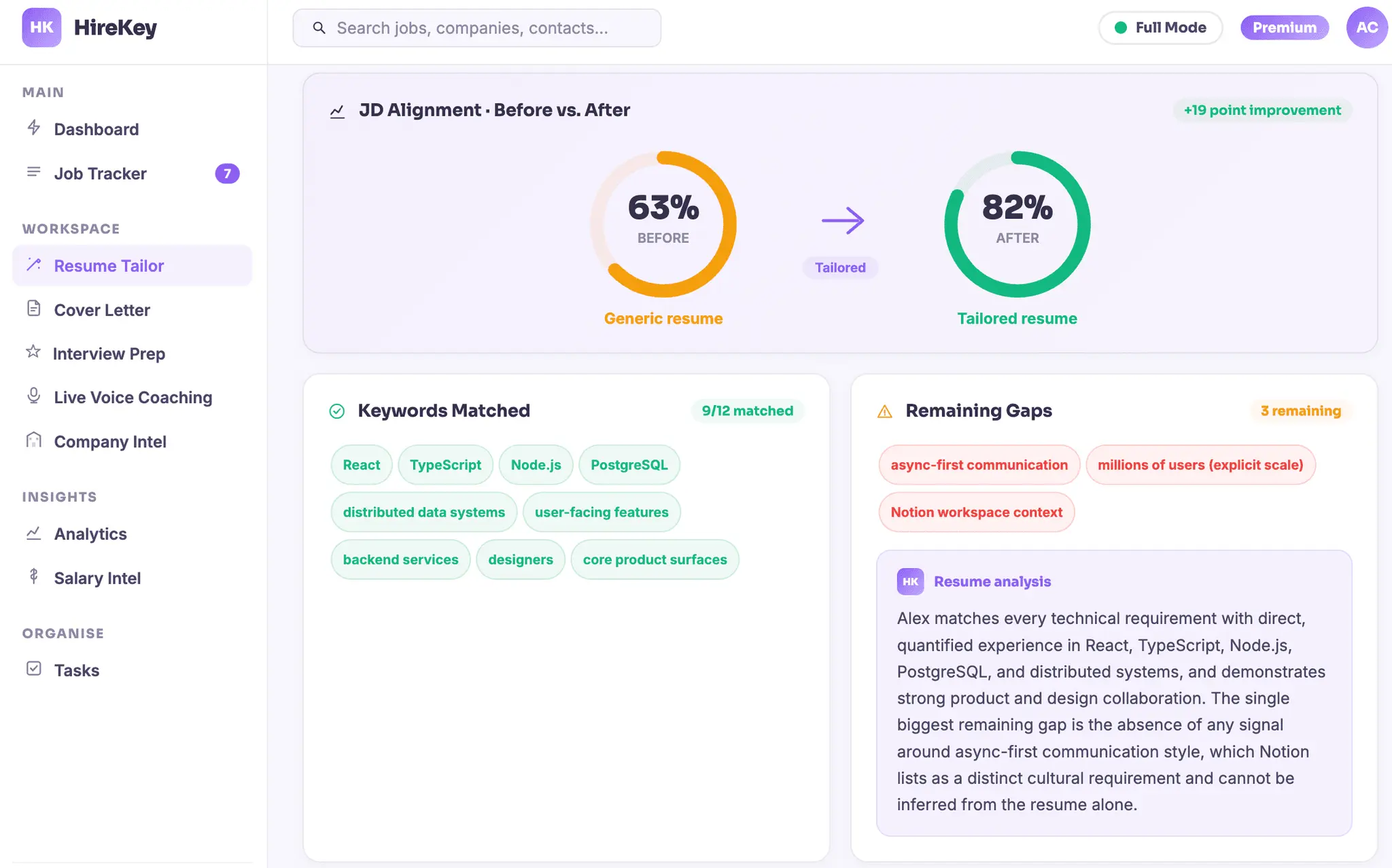Click the 3 remaining badge
The image size is (1392, 868).
[1301, 411]
